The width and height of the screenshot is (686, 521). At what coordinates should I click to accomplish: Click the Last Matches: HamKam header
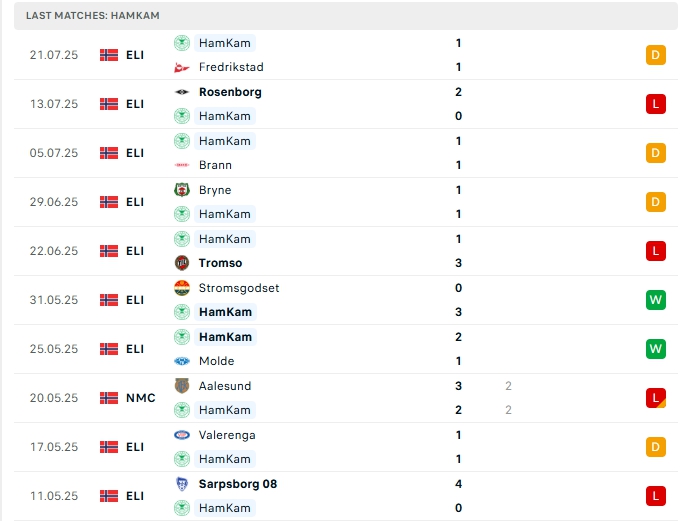pos(93,16)
